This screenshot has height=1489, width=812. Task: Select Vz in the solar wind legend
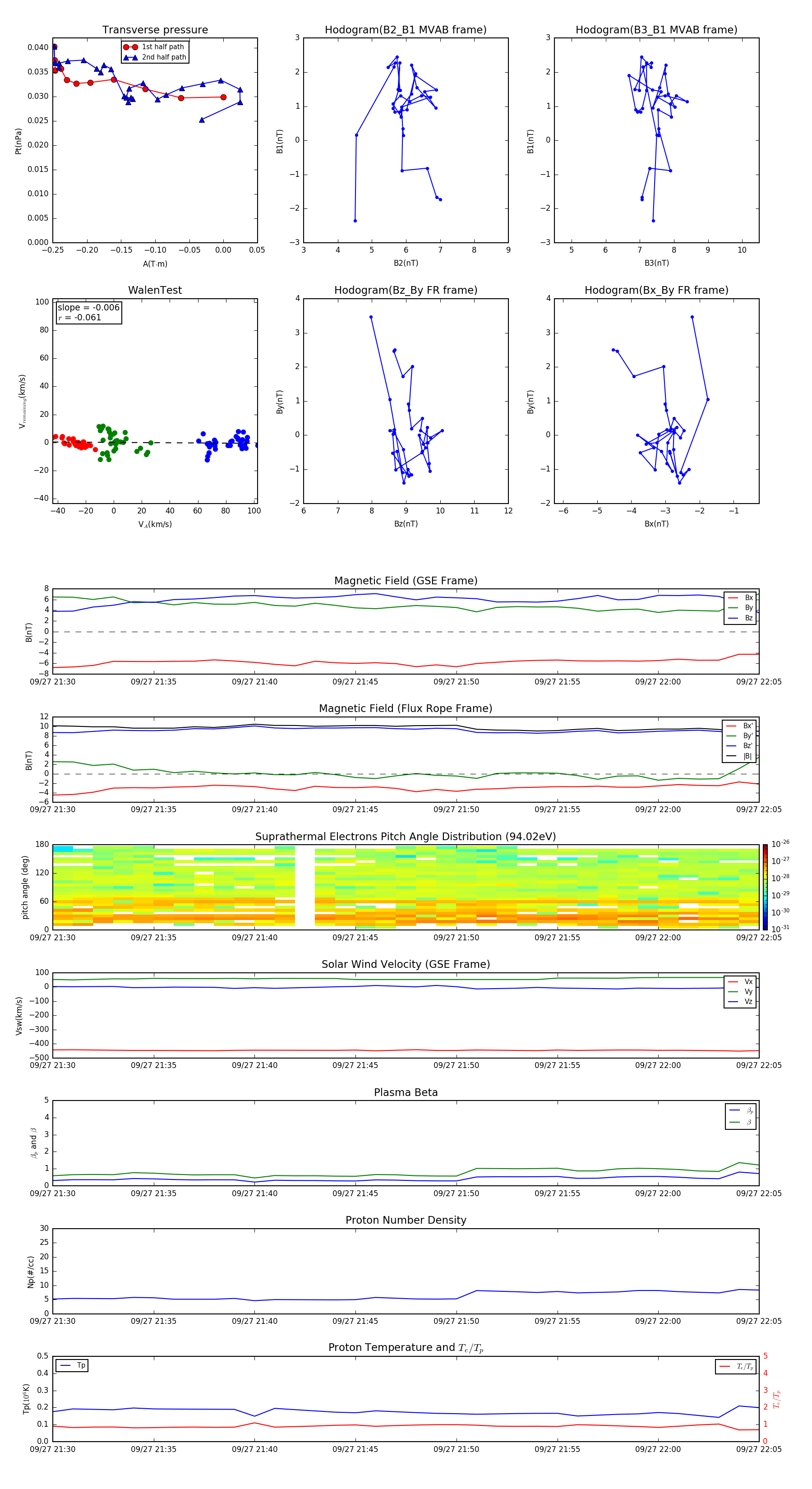(740, 1001)
